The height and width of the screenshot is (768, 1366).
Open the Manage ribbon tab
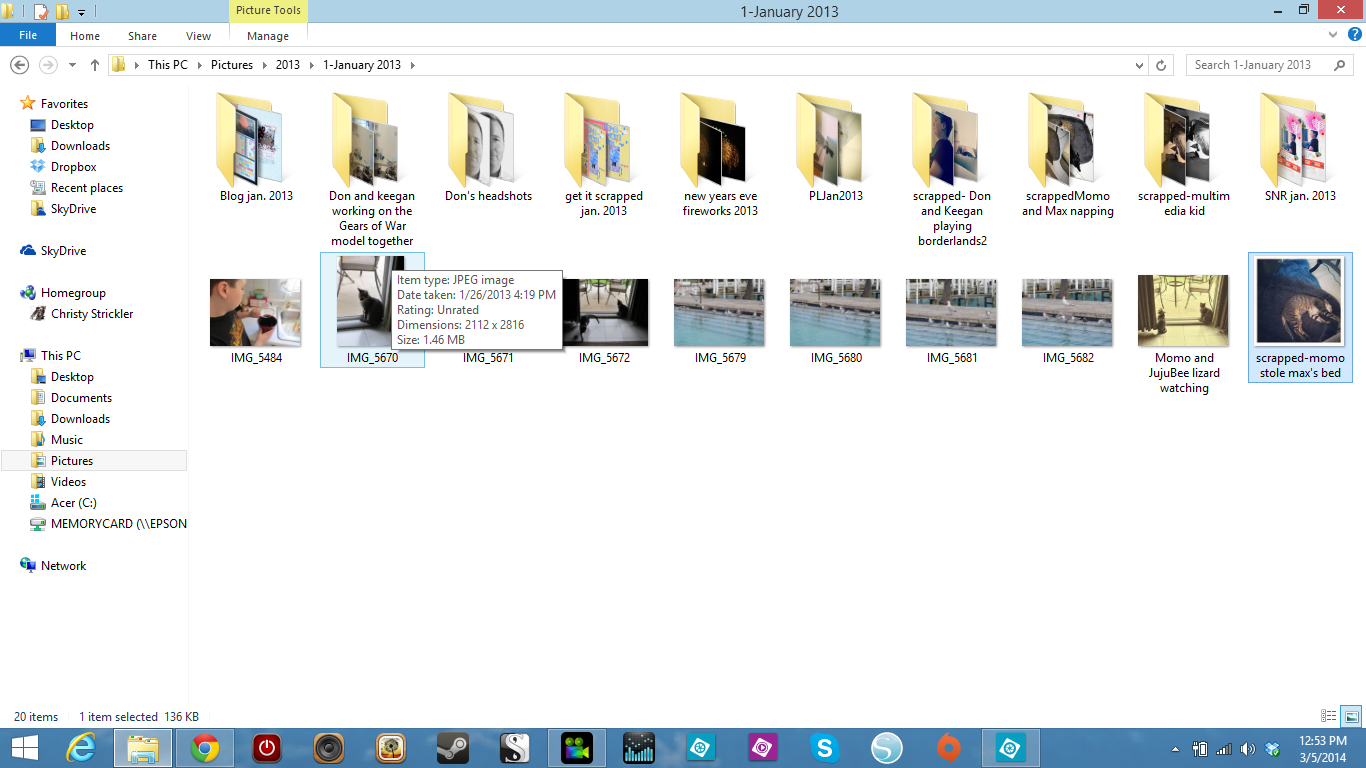tap(267, 35)
